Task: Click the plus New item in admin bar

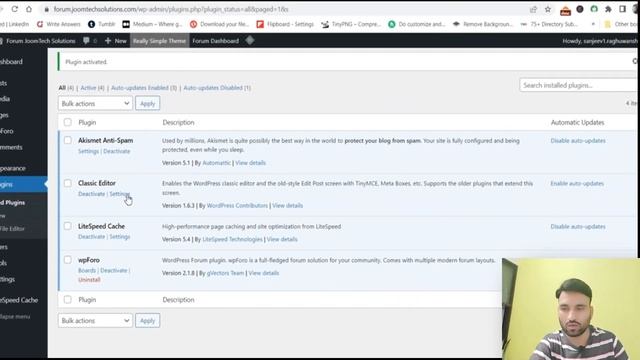Action: pos(116,41)
